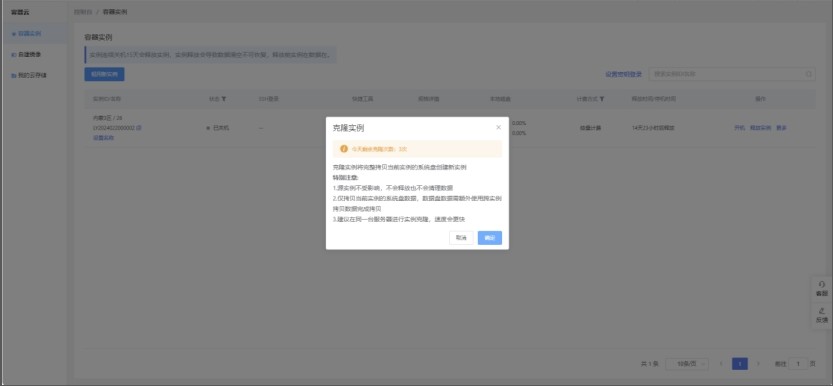
Task: Click the 14天23小时后释放 release time cell
Action: tap(652, 128)
